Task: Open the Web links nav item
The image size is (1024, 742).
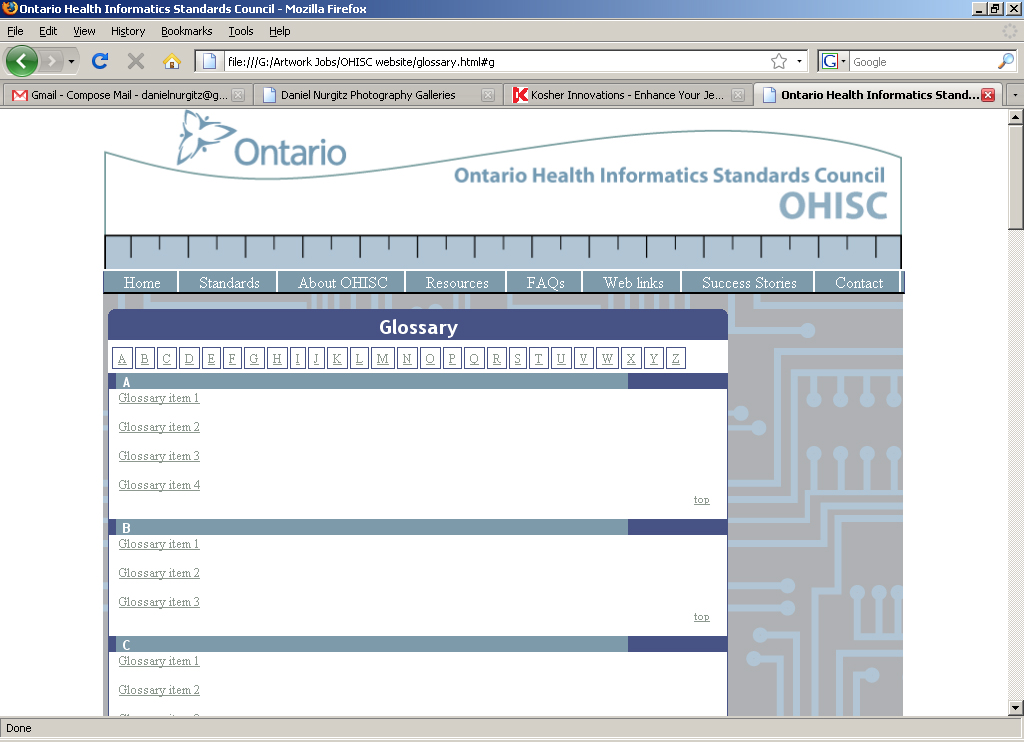Action: click(x=633, y=283)
